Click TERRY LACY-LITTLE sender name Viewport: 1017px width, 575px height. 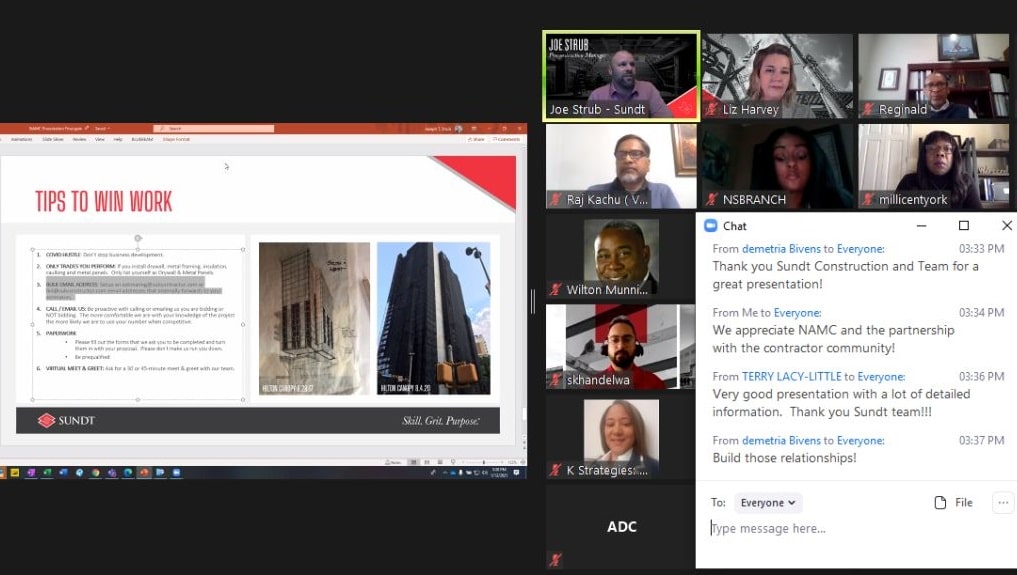[x=791, y=377]
